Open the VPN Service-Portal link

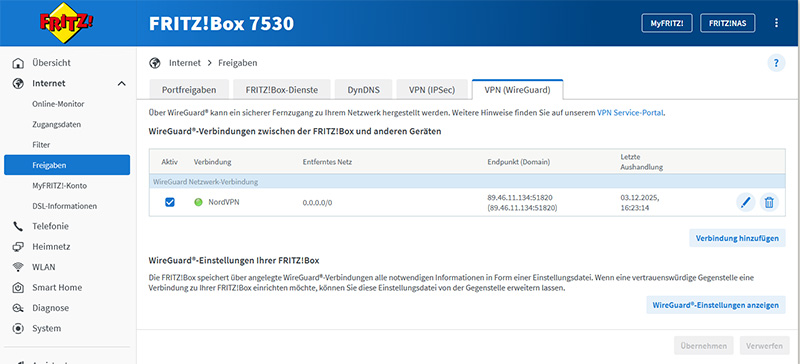630,113
